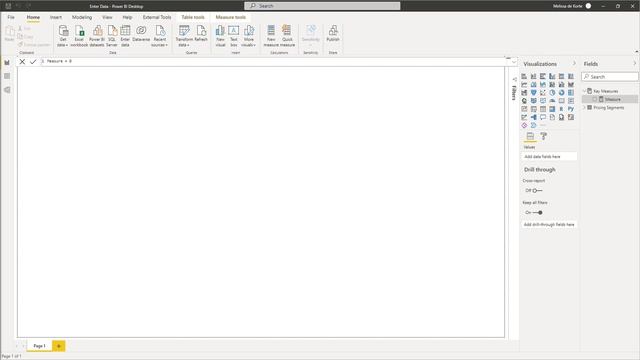Collapse the Key Measures table
This screenshot has width=640, height=360.
584,91
